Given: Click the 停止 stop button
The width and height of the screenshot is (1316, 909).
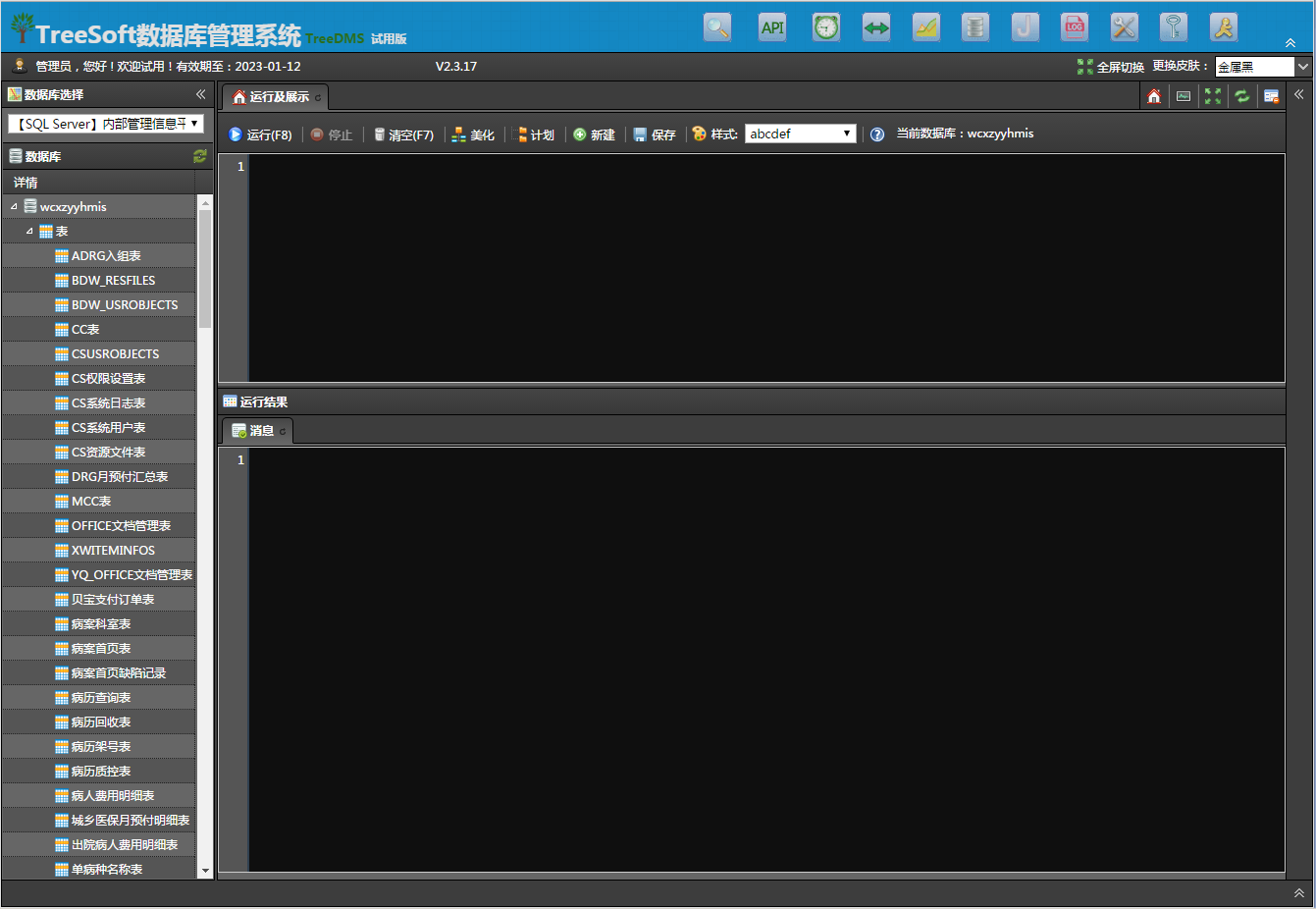Looking at the screenshot, I should pyautogui.click(x=332, y=134).
